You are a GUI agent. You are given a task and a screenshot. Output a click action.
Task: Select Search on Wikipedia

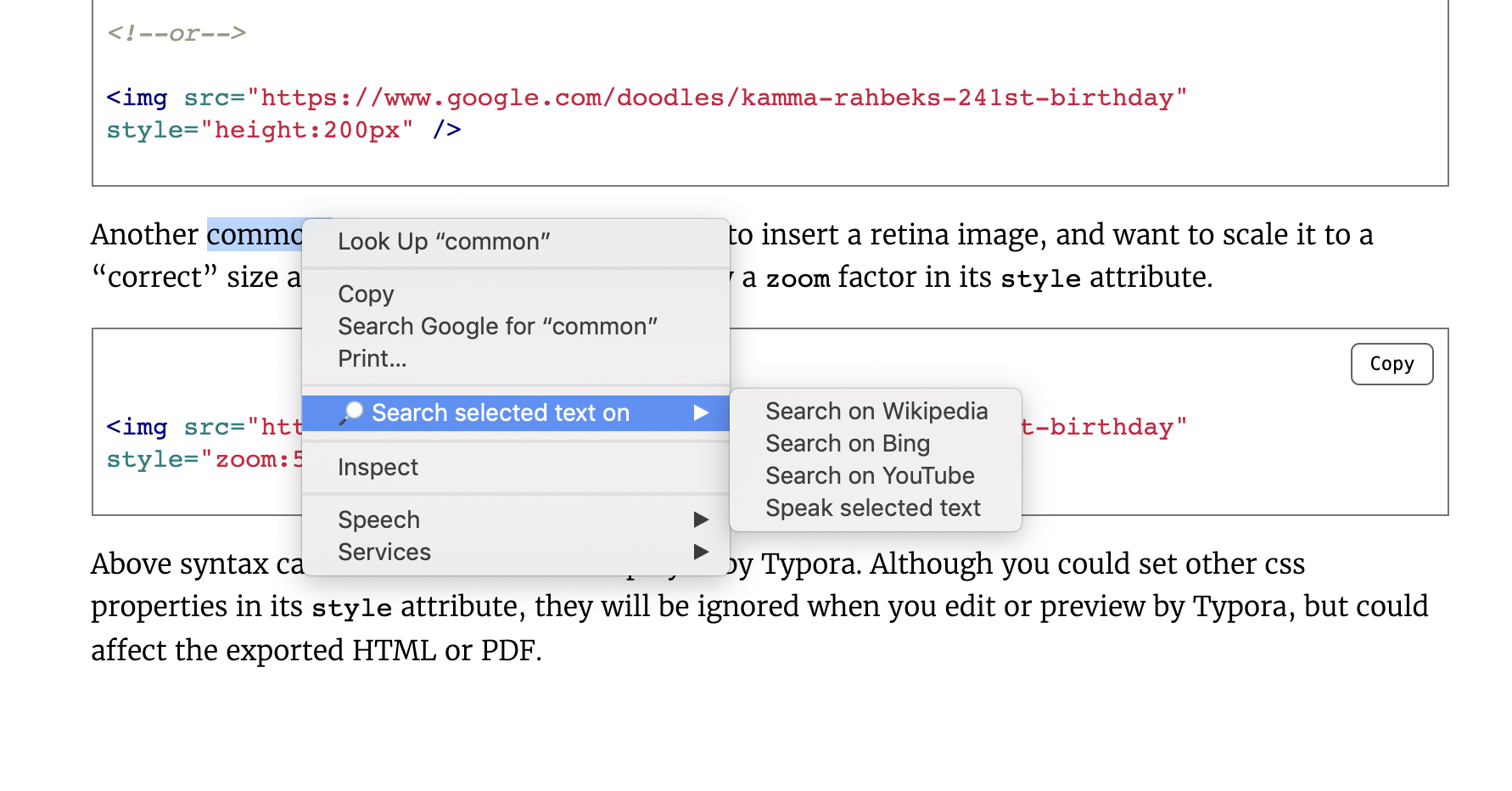[x=876, y=411]
